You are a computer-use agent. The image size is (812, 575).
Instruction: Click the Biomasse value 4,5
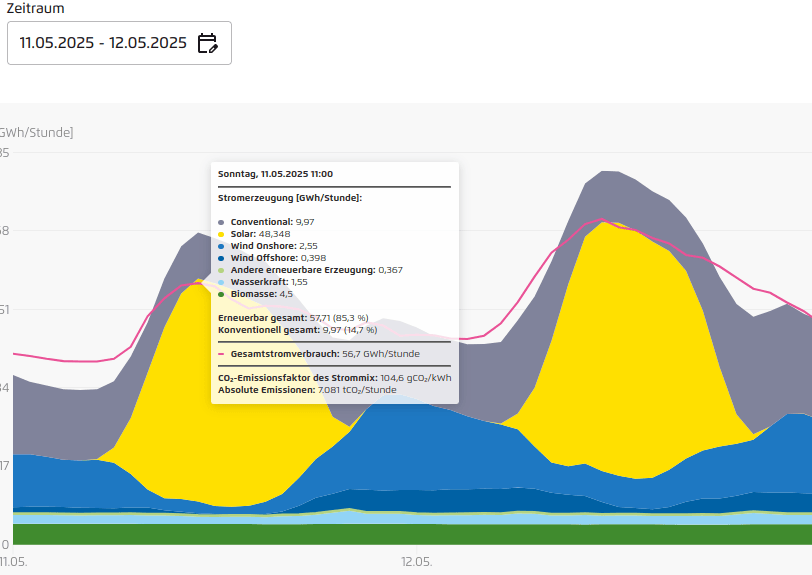[x=286, y=294]
